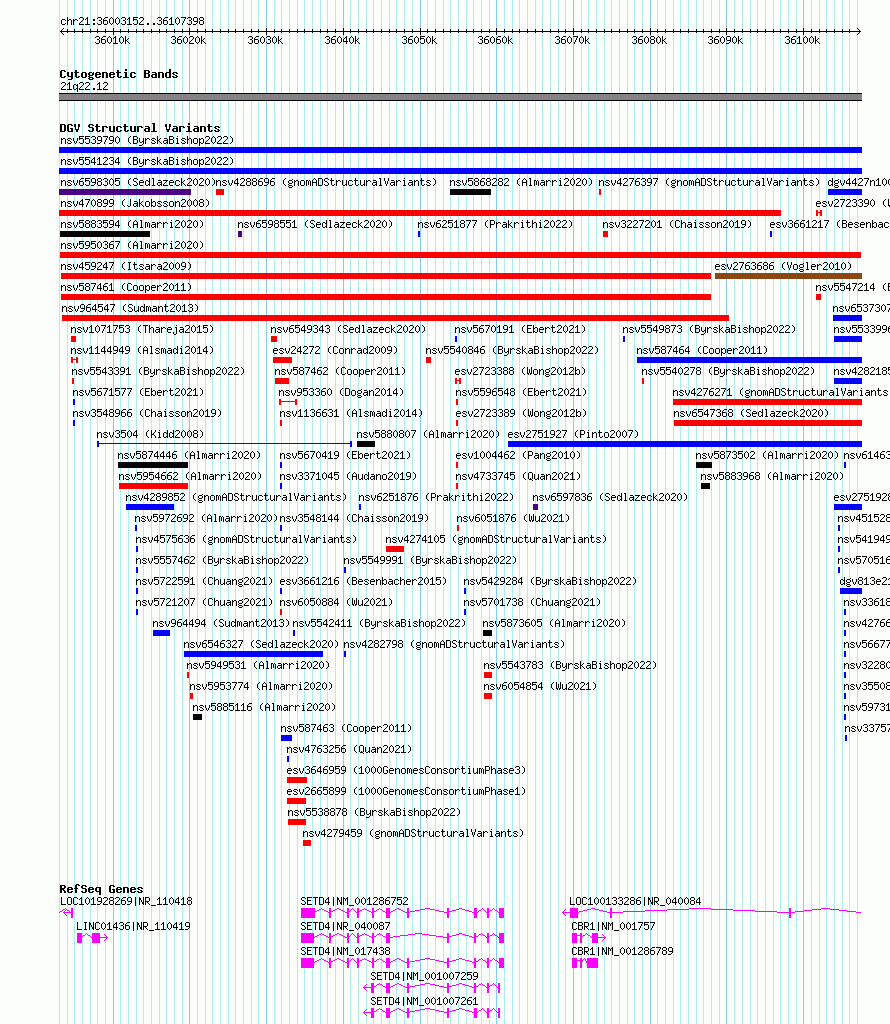
Task: Open gene LOC101928269|NR_110418
Action: [x=126, y=901]
